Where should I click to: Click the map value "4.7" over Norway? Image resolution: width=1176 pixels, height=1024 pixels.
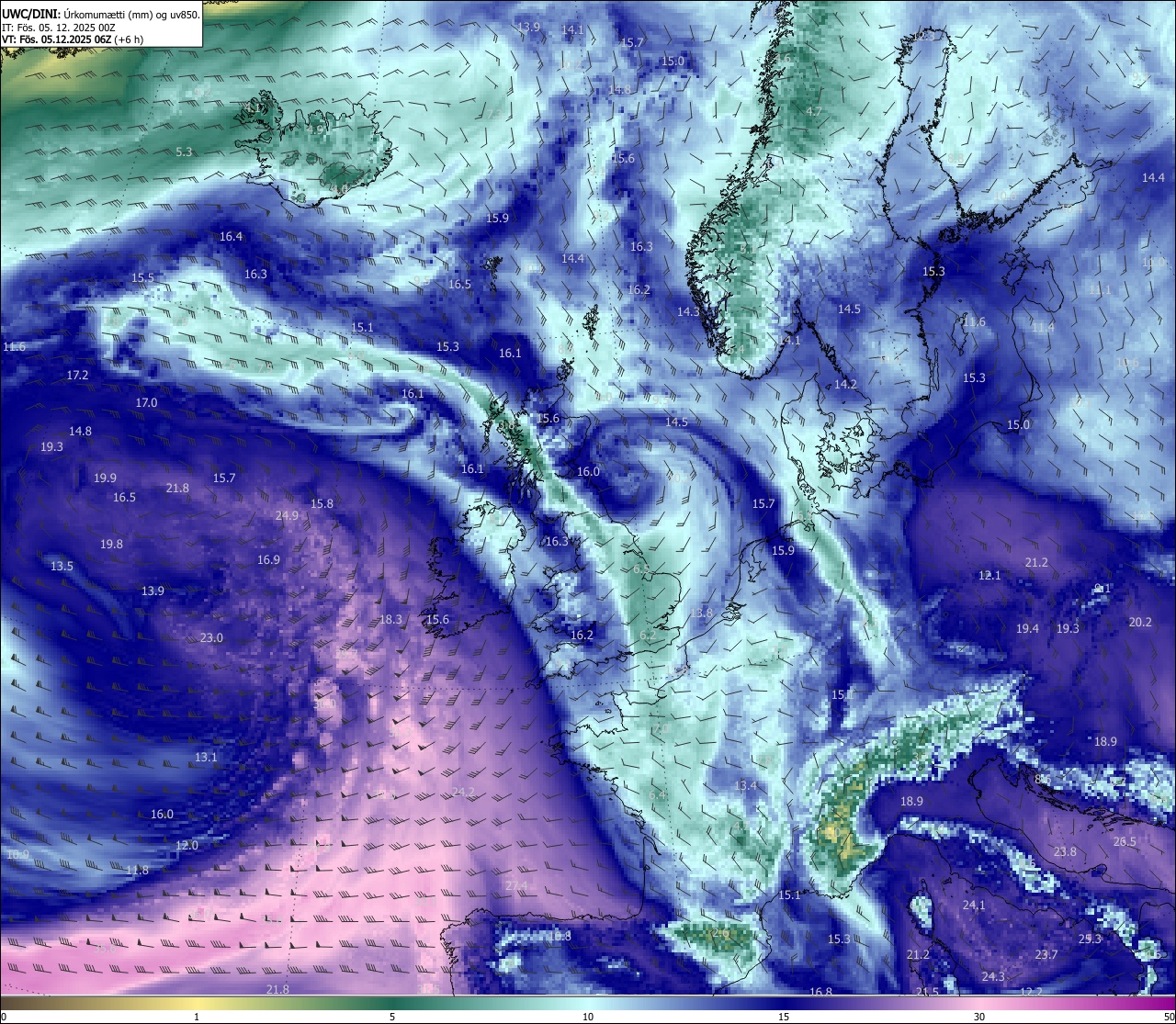(x=814, y=111)
